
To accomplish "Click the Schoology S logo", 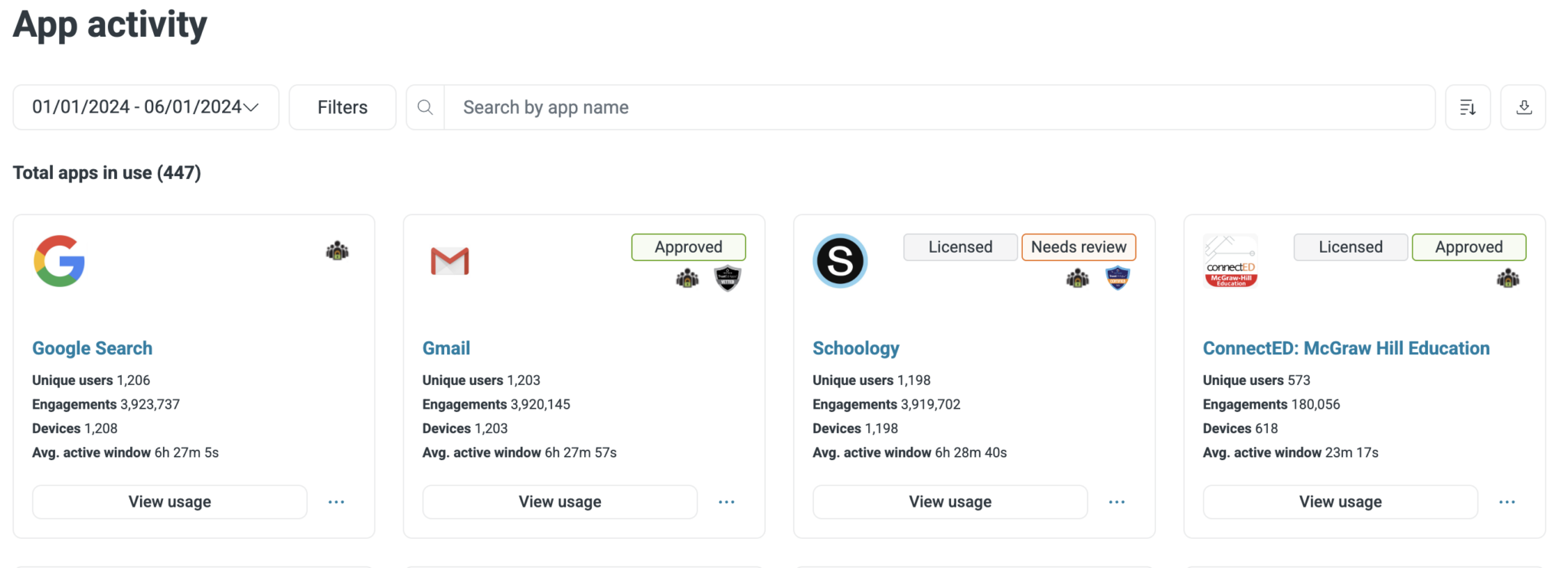I will tap(840, 261).
